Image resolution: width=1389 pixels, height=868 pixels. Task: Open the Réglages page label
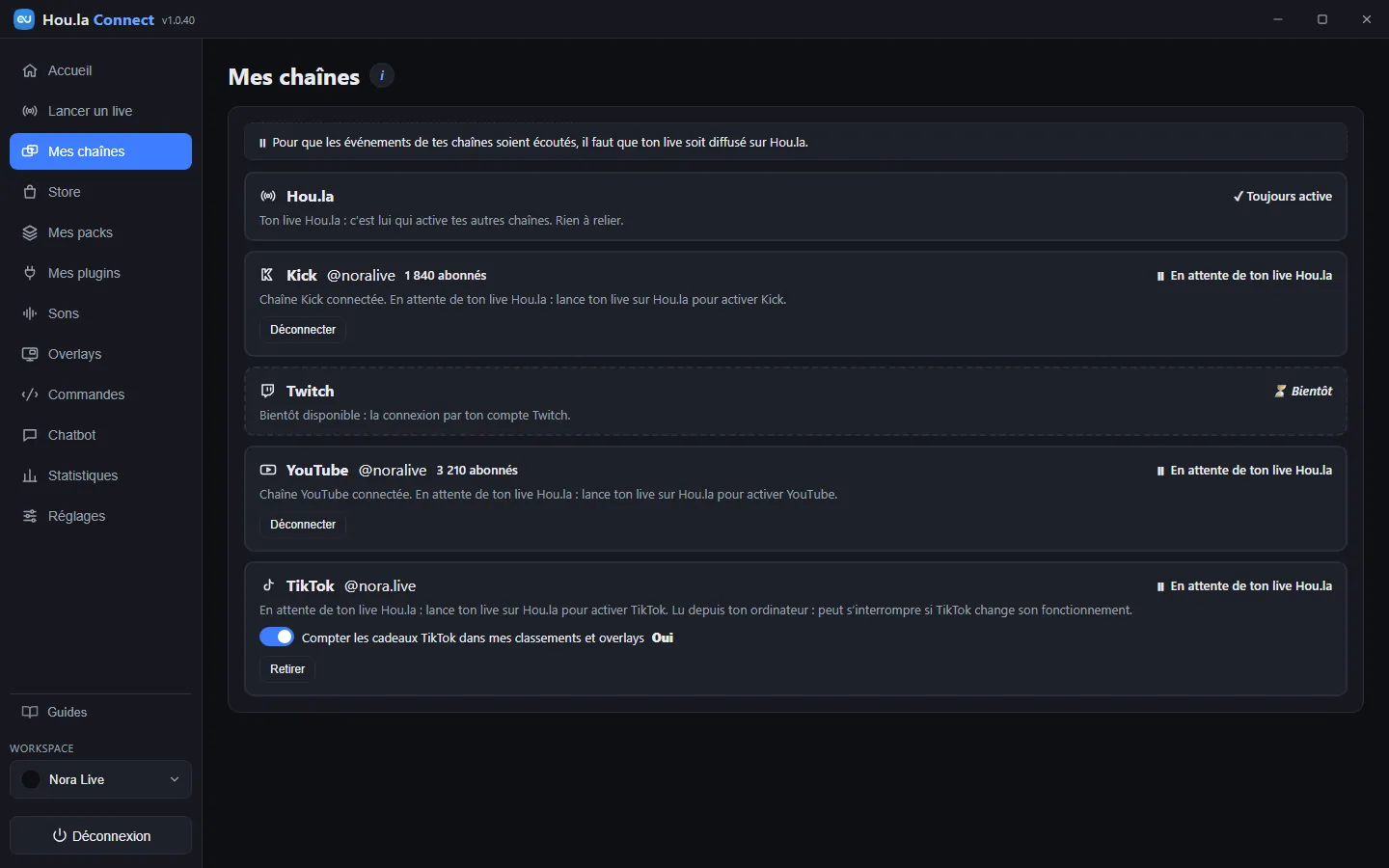click(76, 516)
